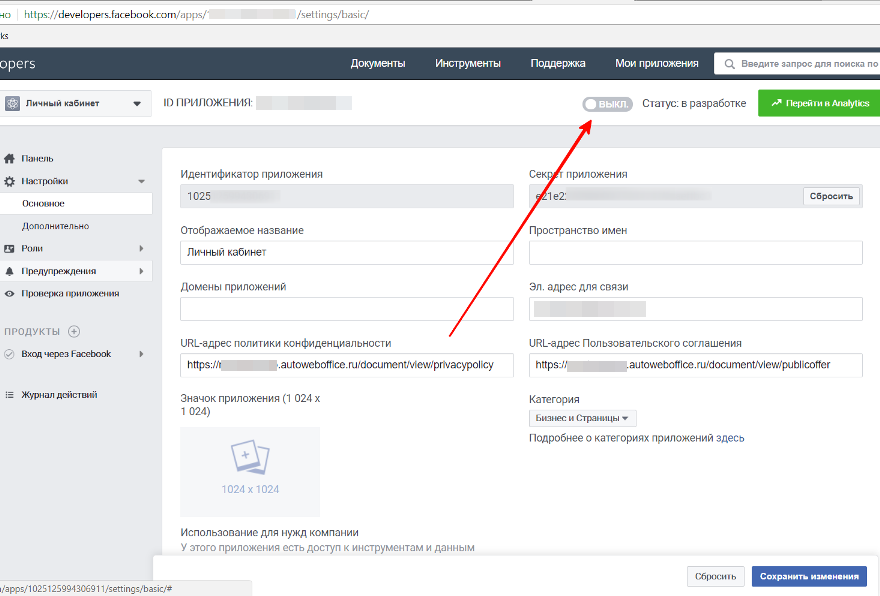Open Панель from the sidebar

tap(37, 158)
